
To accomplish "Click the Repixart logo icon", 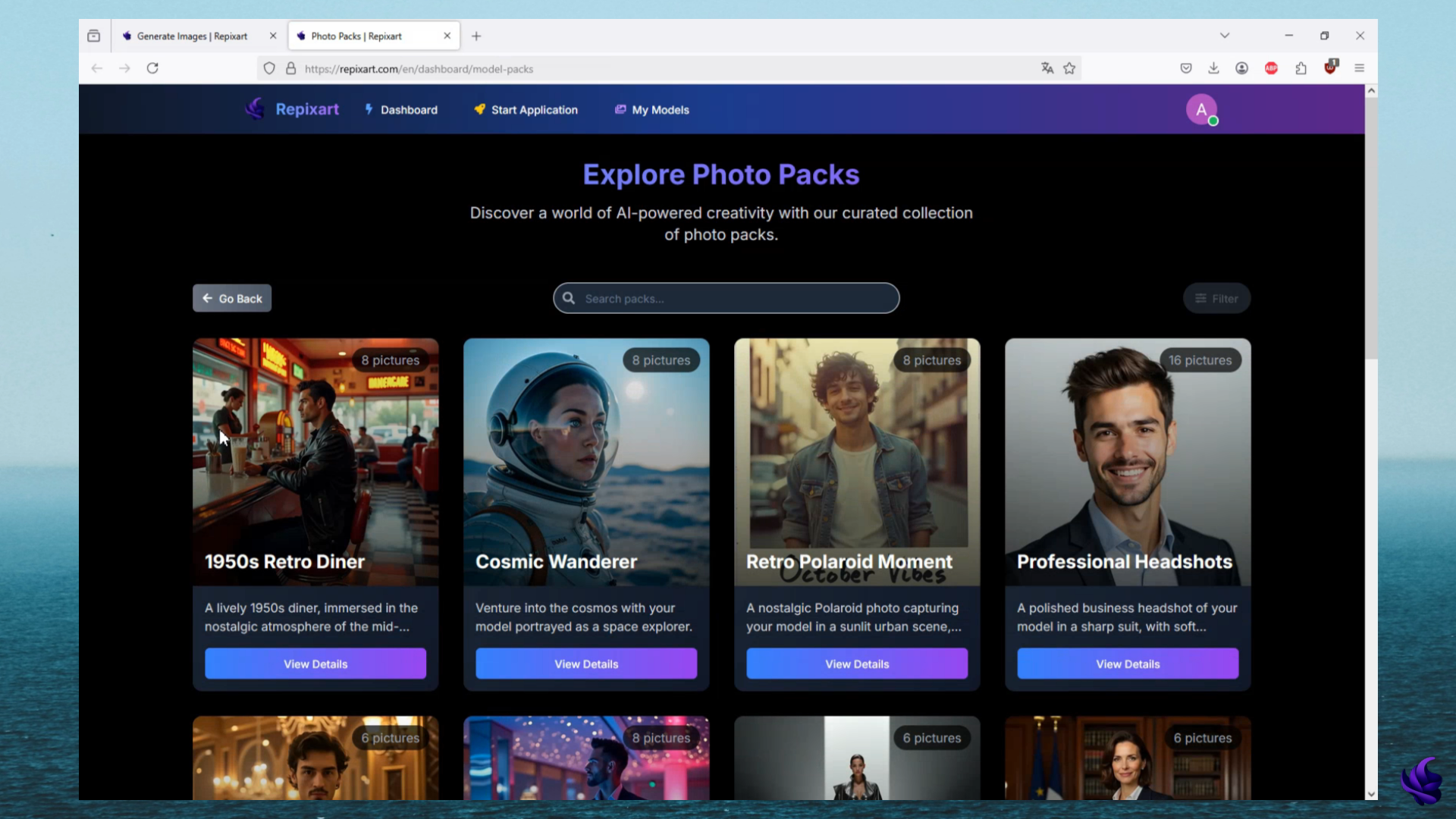I will tap(255, 109).
